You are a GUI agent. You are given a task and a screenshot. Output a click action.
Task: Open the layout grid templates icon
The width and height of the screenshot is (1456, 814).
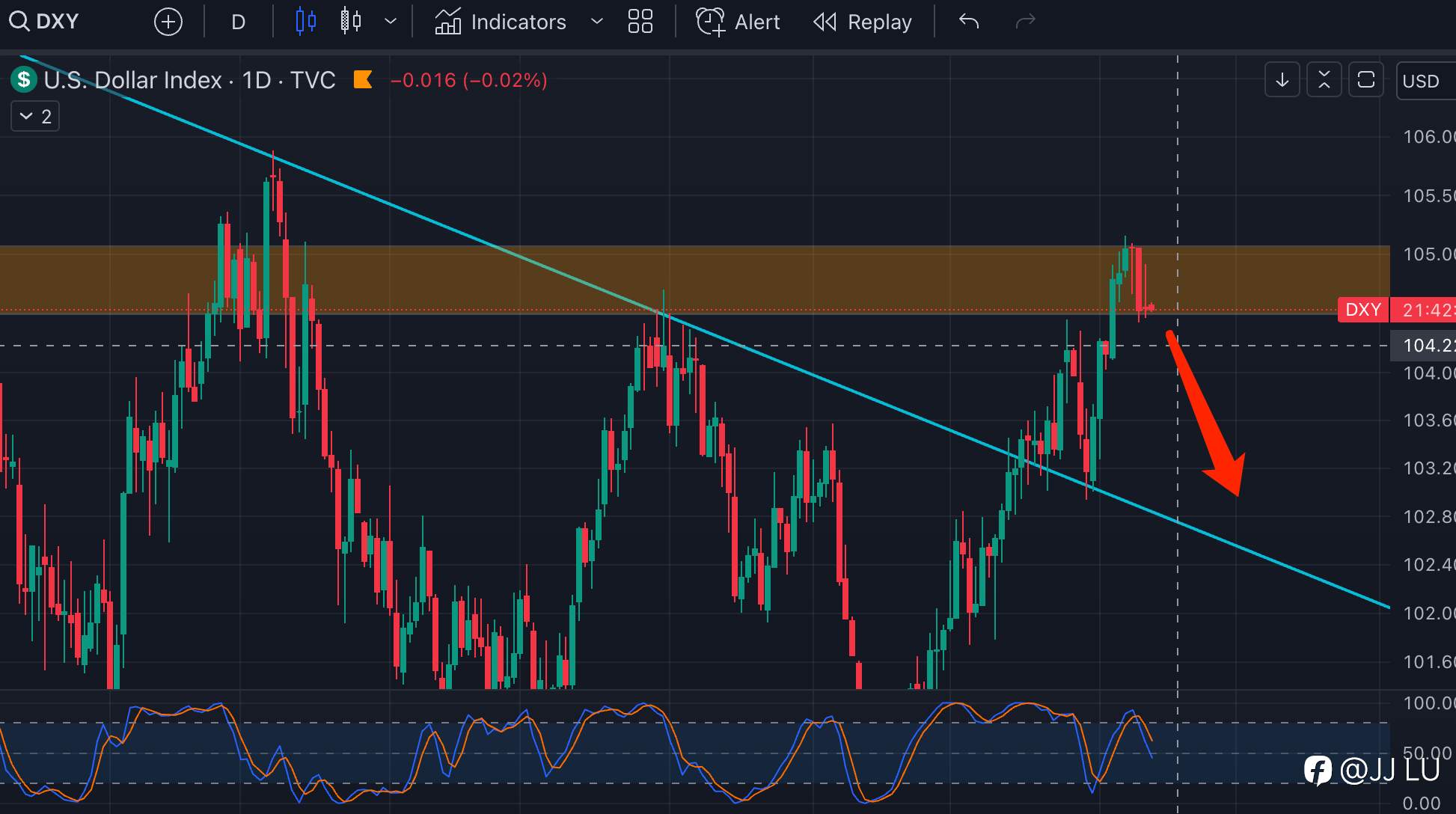point(640,21)
